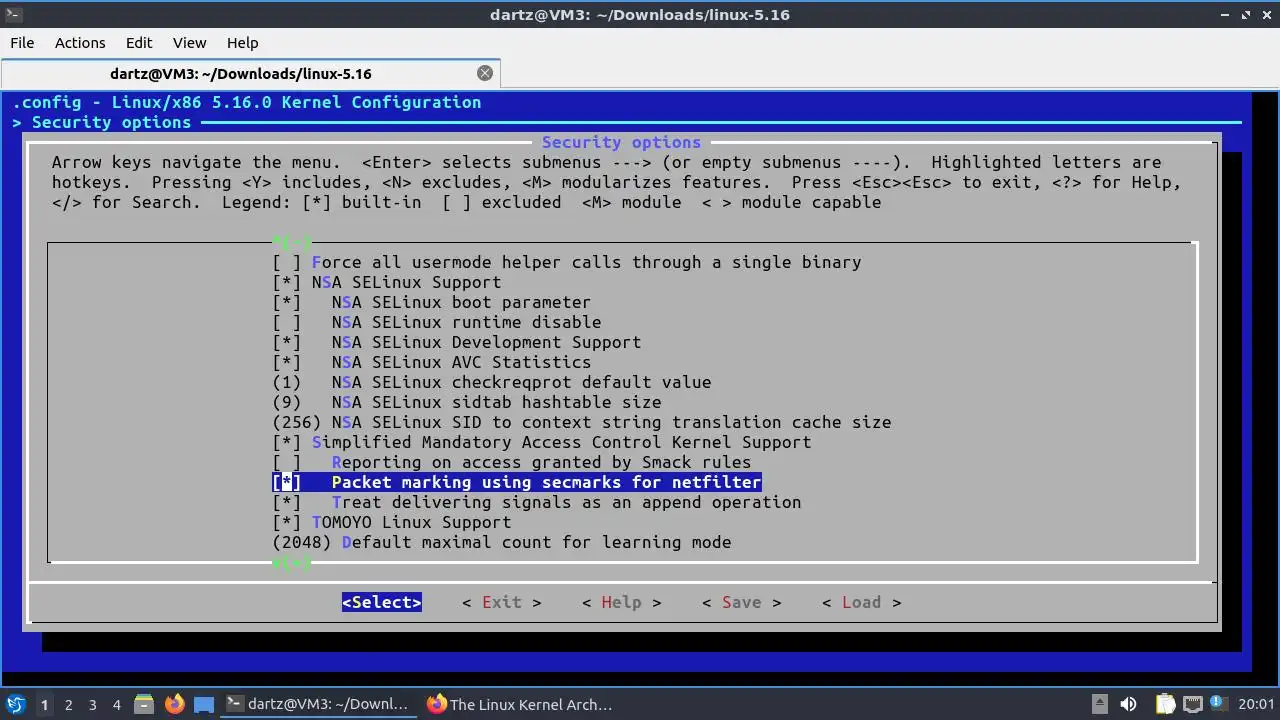Screen dimensions: 1280x720
Task: Switch to The Linux Kernel Archives Firefox task
Action: pyautogui.click(x=521, y=704)
